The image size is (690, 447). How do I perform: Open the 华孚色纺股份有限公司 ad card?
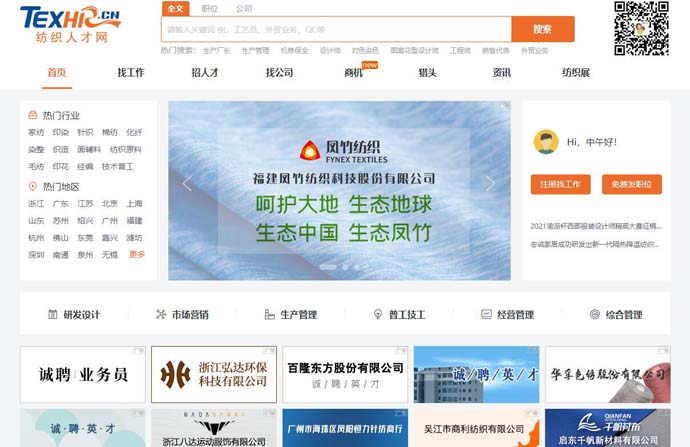click(x=608, y=374)
